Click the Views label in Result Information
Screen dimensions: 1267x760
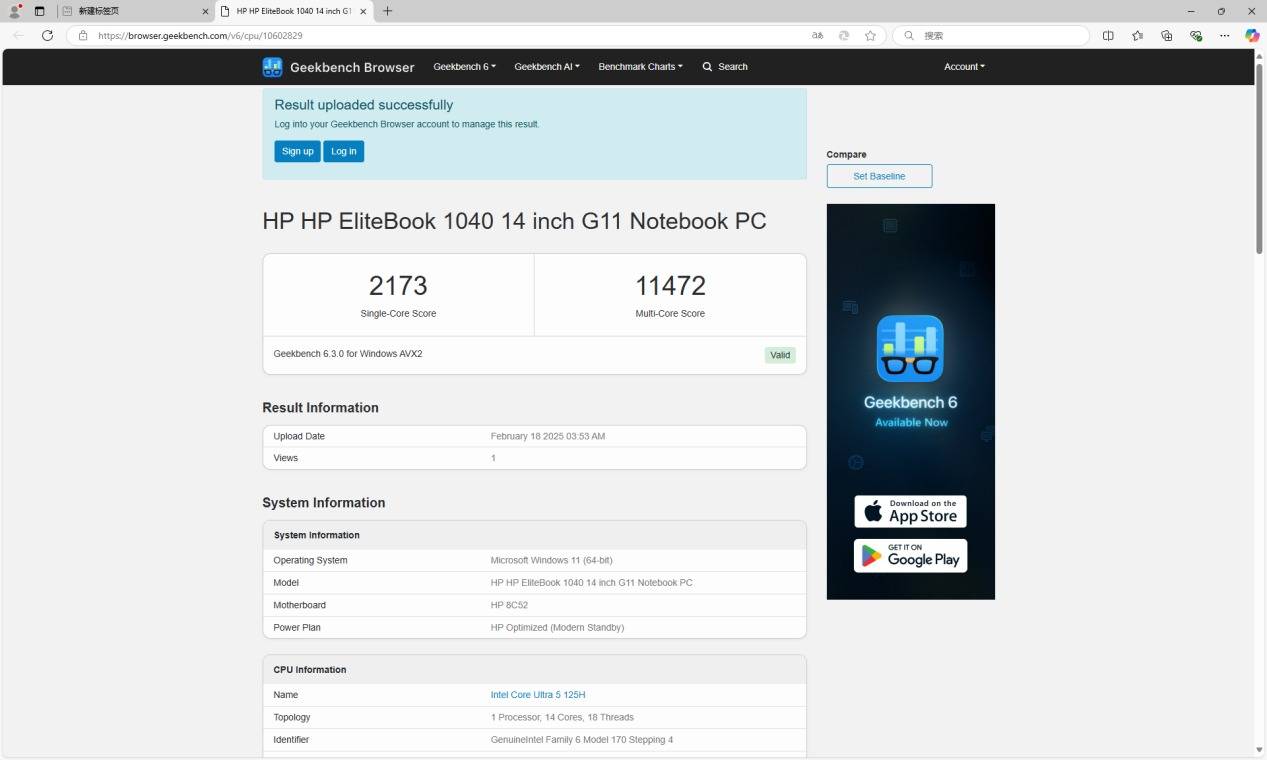pyautogui.click(x=286, y=458)
